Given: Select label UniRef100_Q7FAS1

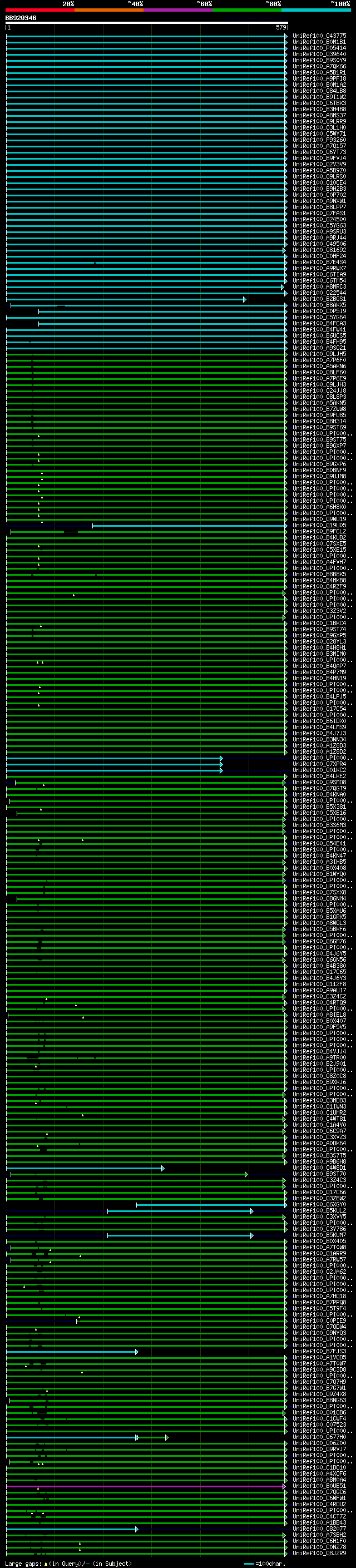Looking at the screenshot, I should [x=319, y=214].
